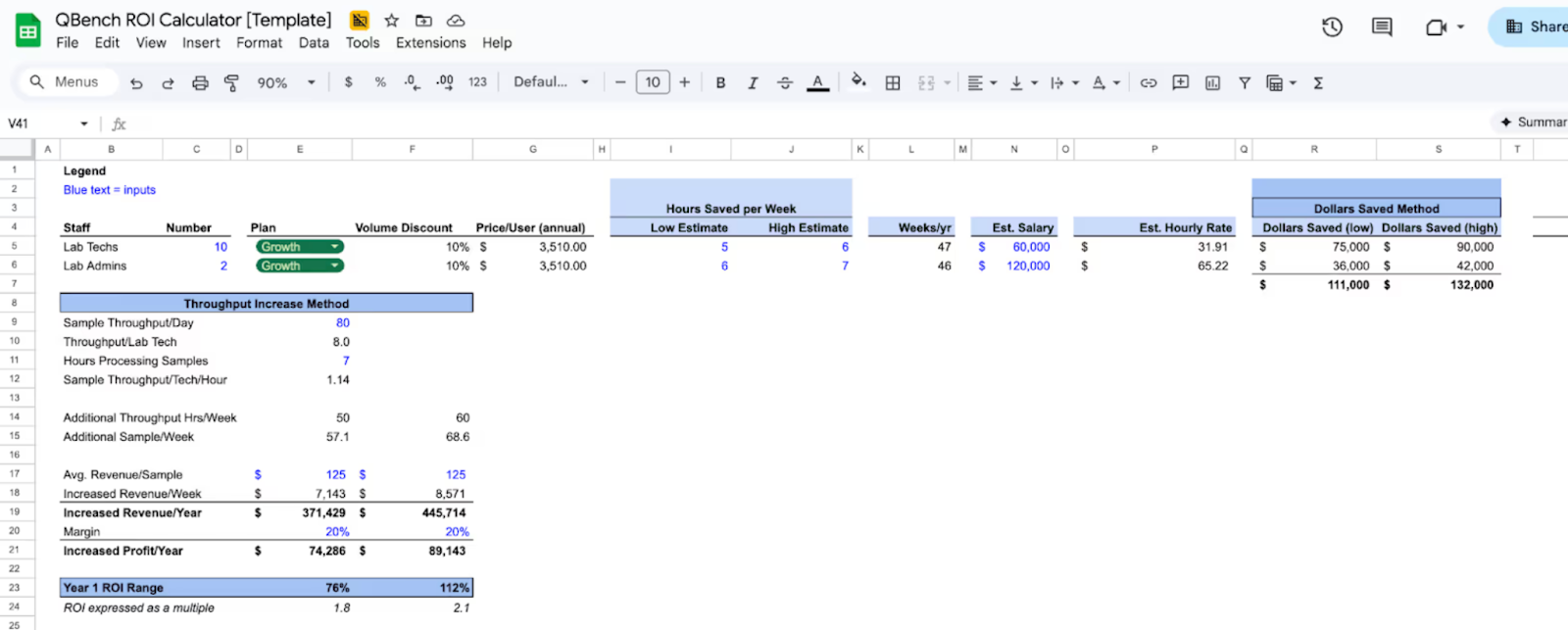Open the text wrapping dropdown

pyautogui.click(x=1063, y=83)
